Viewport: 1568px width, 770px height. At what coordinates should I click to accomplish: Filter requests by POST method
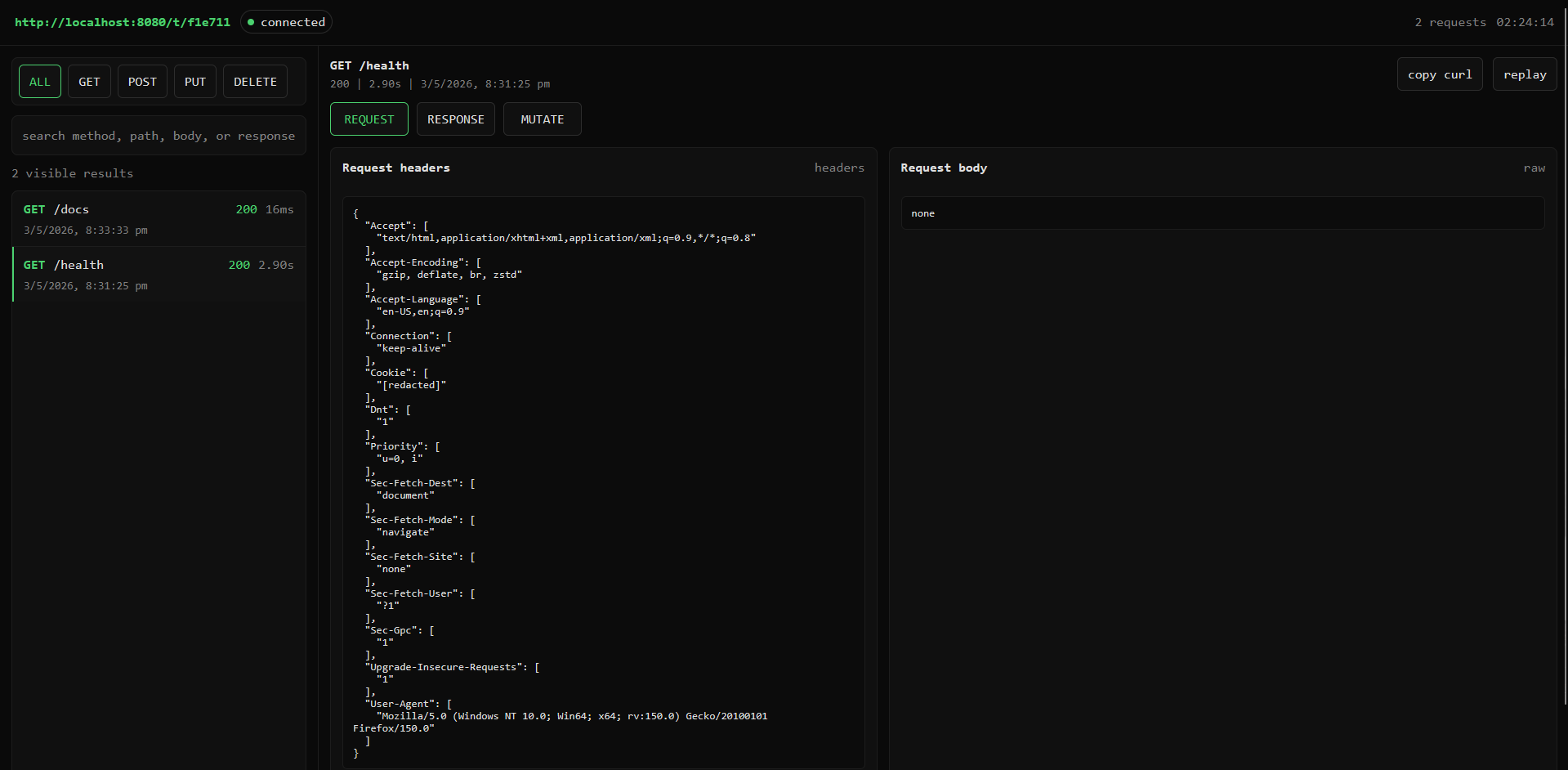pos(142,82)
